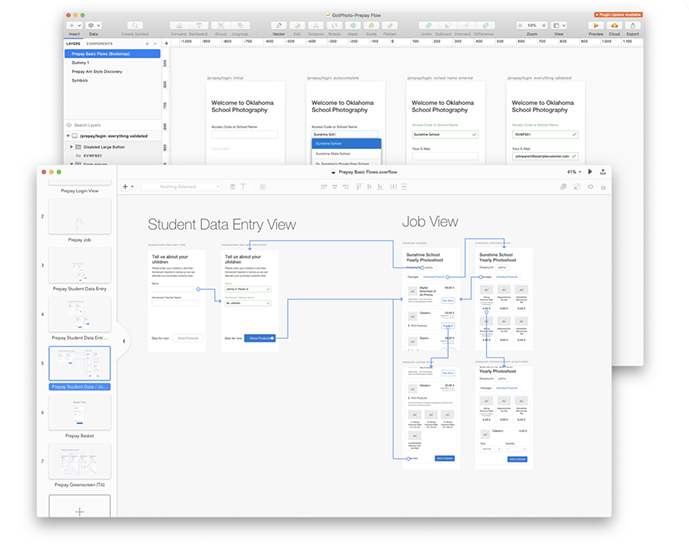Click the text tool T in Overflow toolbar
This screenshot has height=544, width=689.
point(243,187)
